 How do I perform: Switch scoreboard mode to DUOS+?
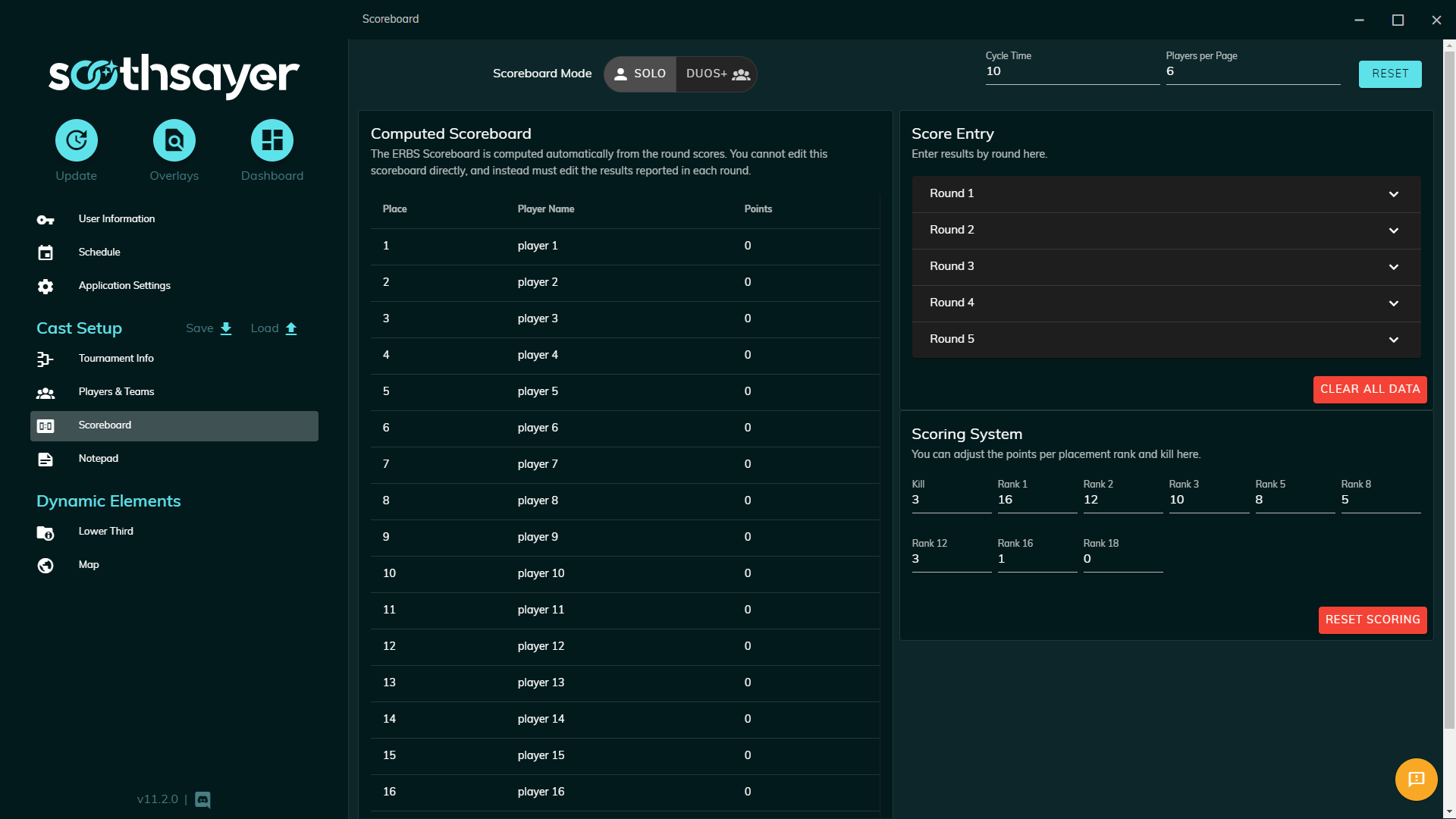717,74
